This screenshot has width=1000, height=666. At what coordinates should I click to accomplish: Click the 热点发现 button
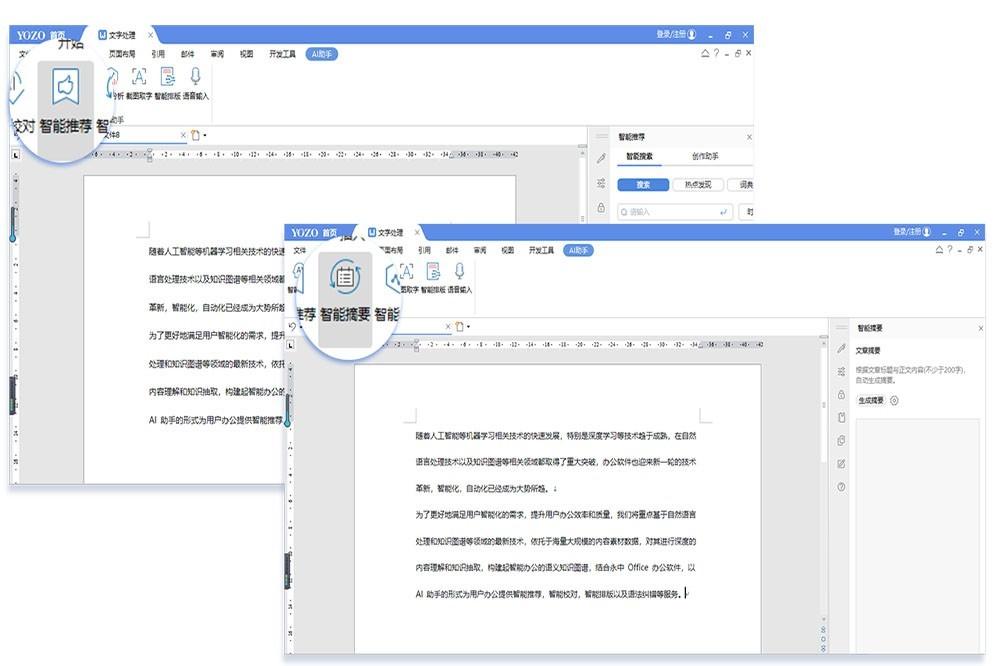click(x=698, y=184)
